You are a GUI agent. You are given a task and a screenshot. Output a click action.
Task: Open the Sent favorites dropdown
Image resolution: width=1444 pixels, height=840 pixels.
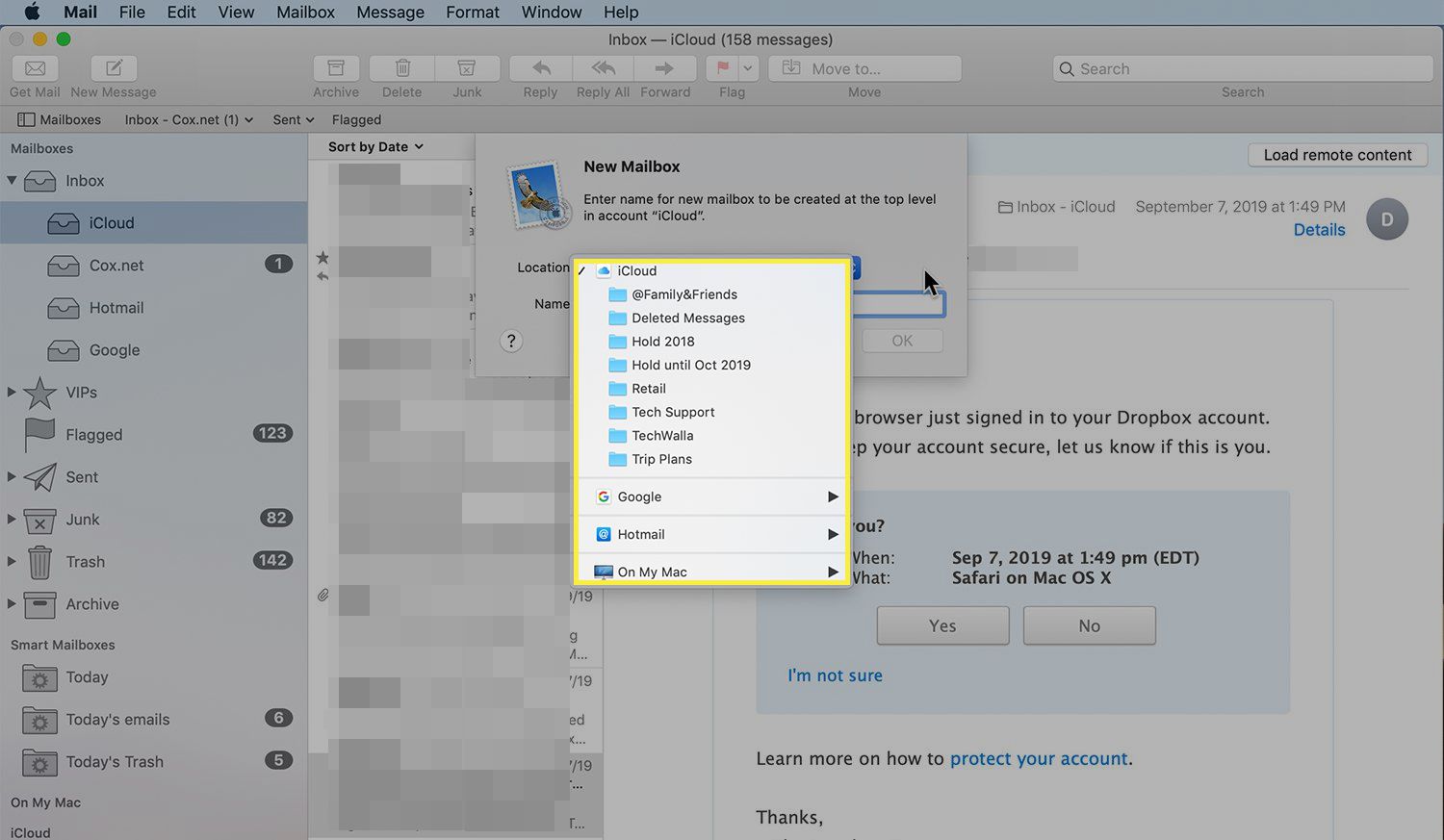pyautogui.click(x=294, y=119)
